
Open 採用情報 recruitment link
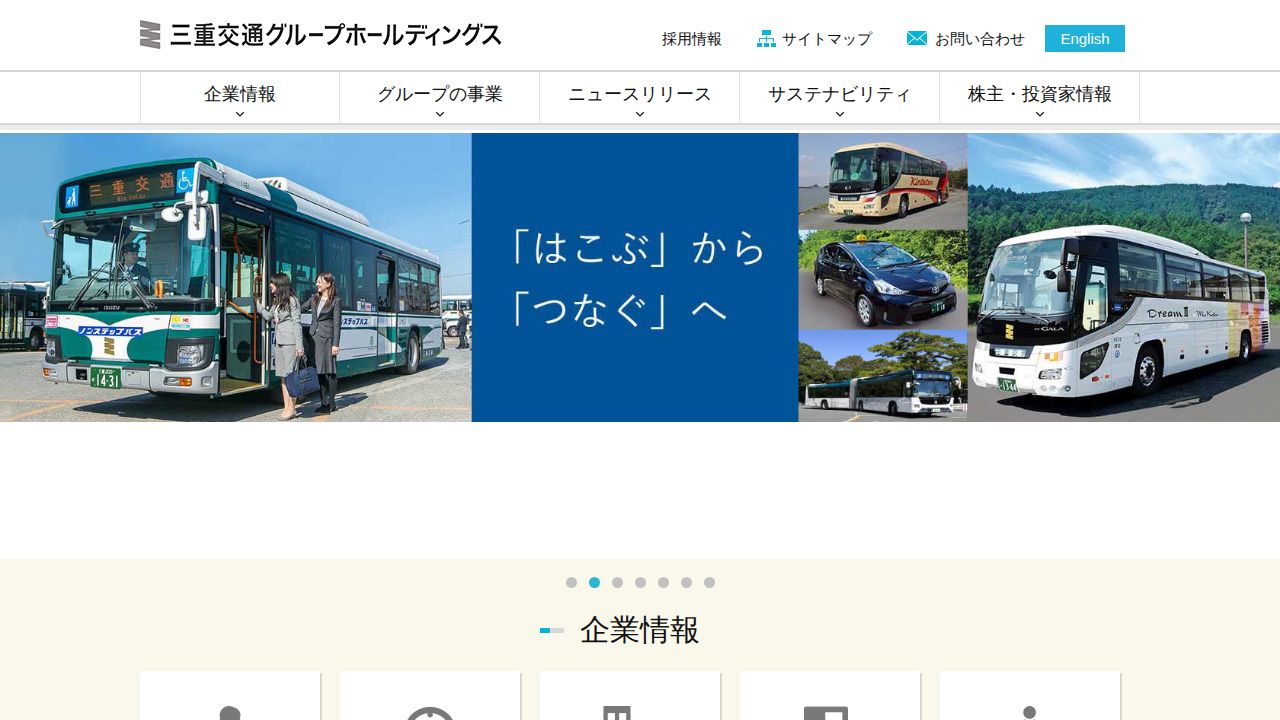(x=692, y=39)
